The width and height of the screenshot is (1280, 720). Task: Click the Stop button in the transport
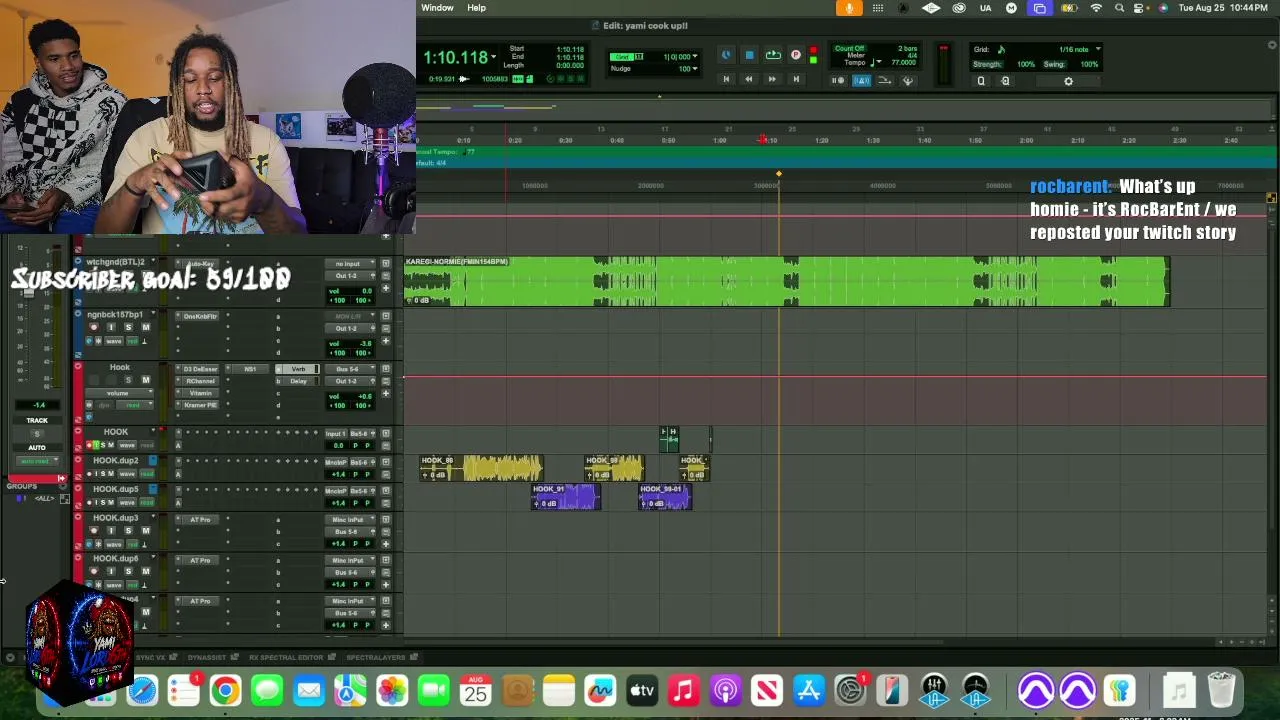[x=749, y=56]
